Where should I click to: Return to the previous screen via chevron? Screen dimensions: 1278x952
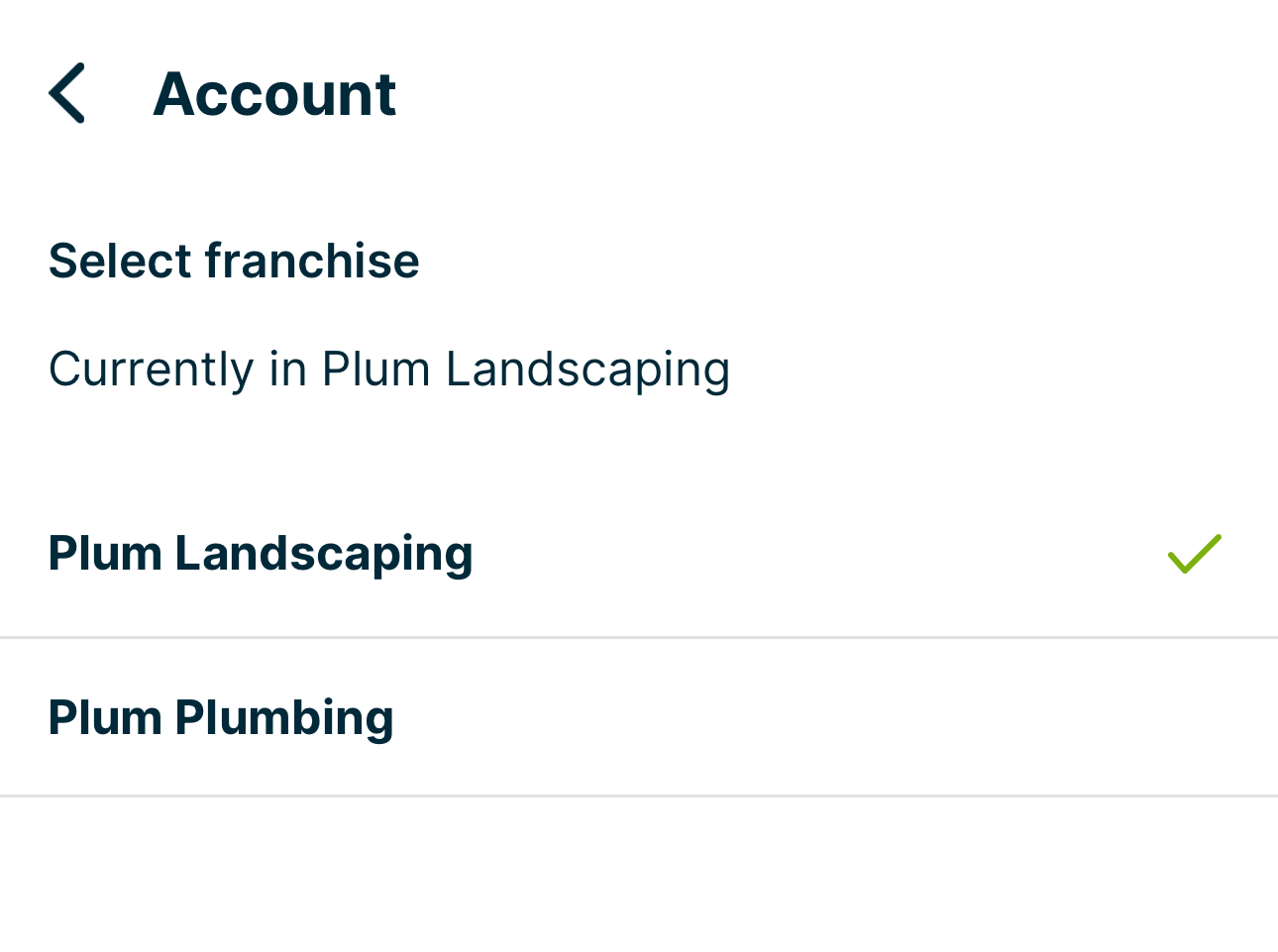67,93
